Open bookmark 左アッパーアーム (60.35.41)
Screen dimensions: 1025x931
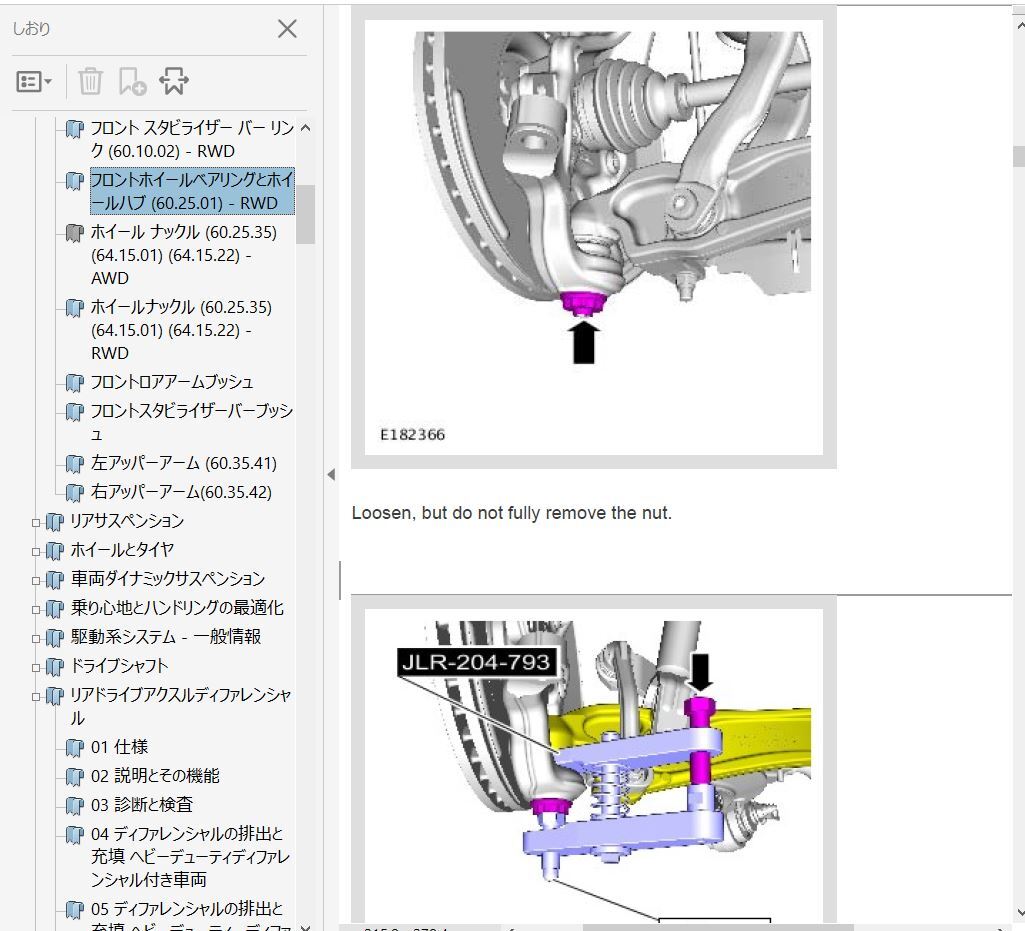tap(184, 463)
